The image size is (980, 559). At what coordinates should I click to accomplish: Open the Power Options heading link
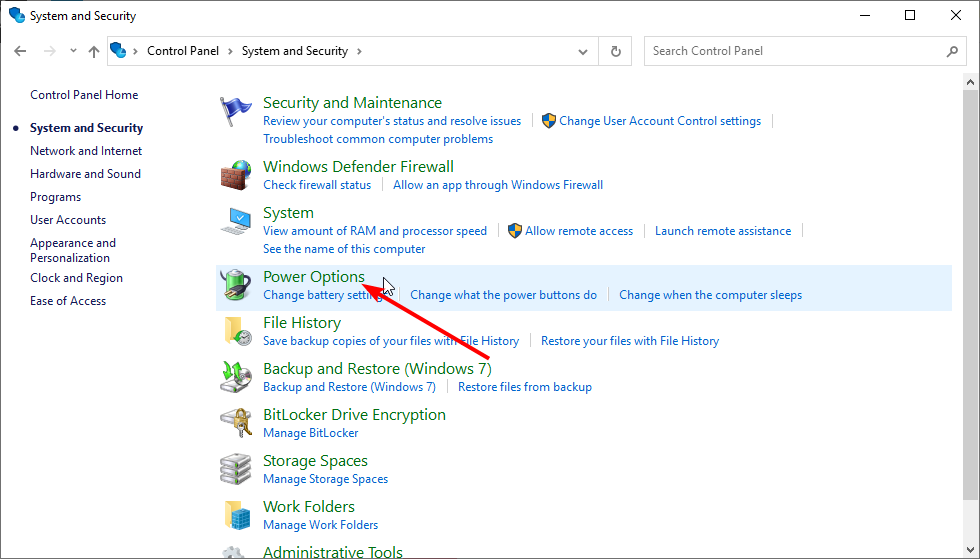314,276
